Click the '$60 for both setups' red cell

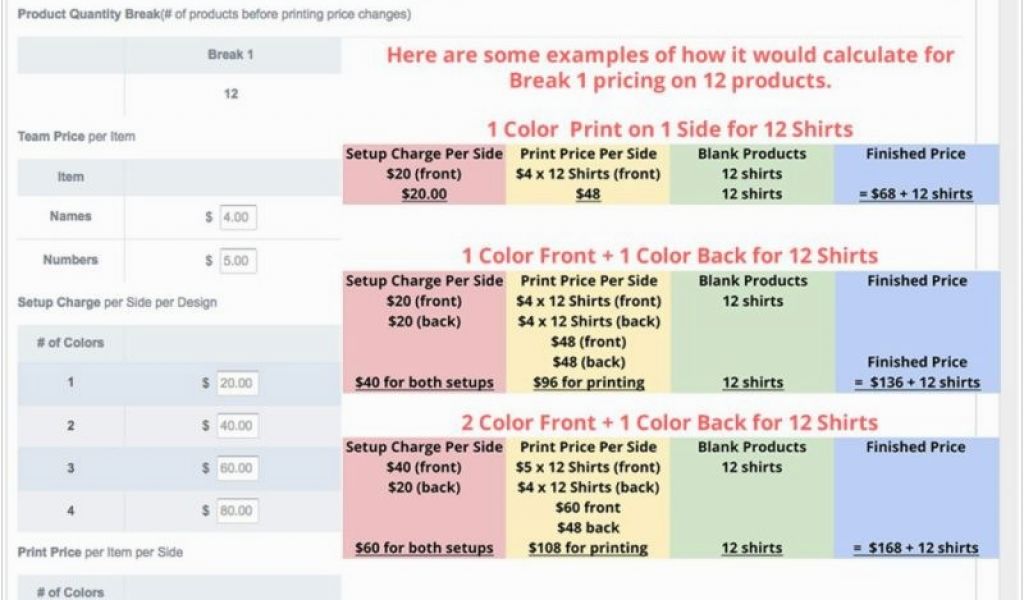click(424, 548)
